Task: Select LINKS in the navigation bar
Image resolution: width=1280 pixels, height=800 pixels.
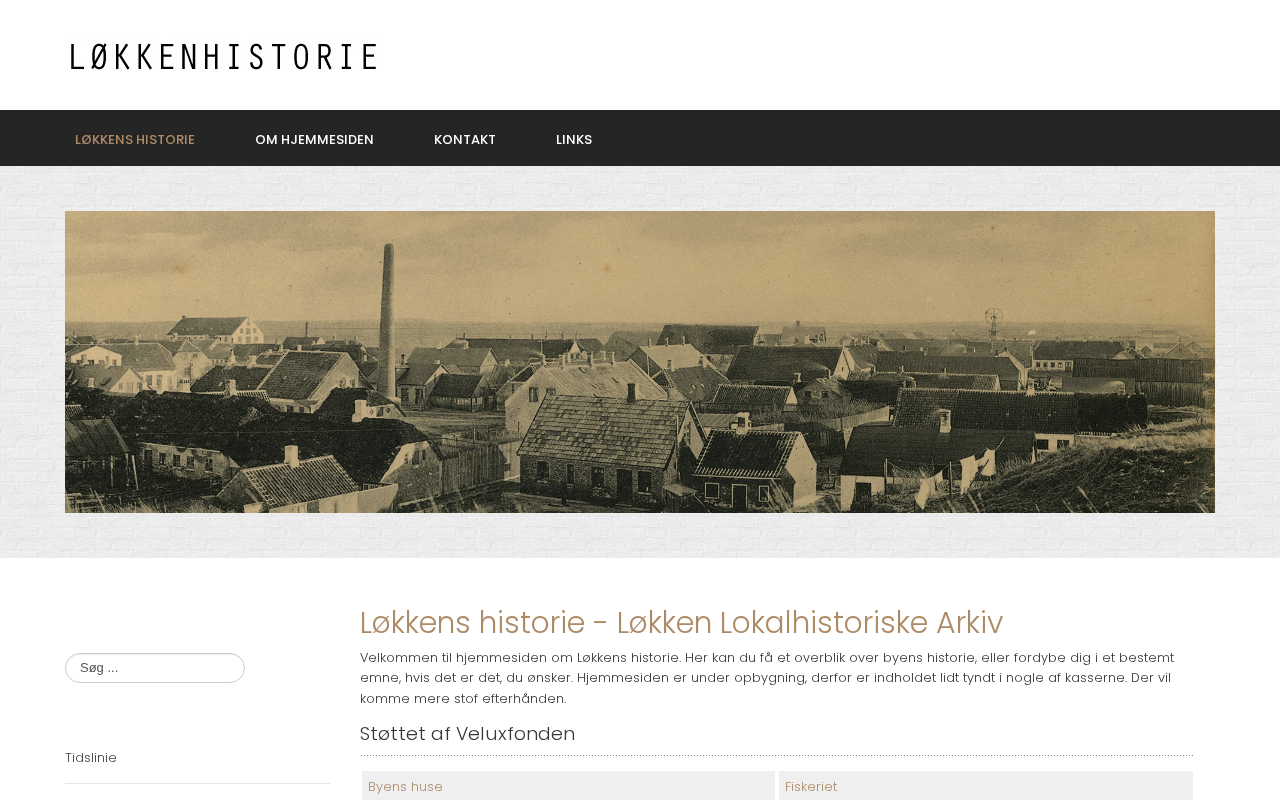Action: click(574, 139)
